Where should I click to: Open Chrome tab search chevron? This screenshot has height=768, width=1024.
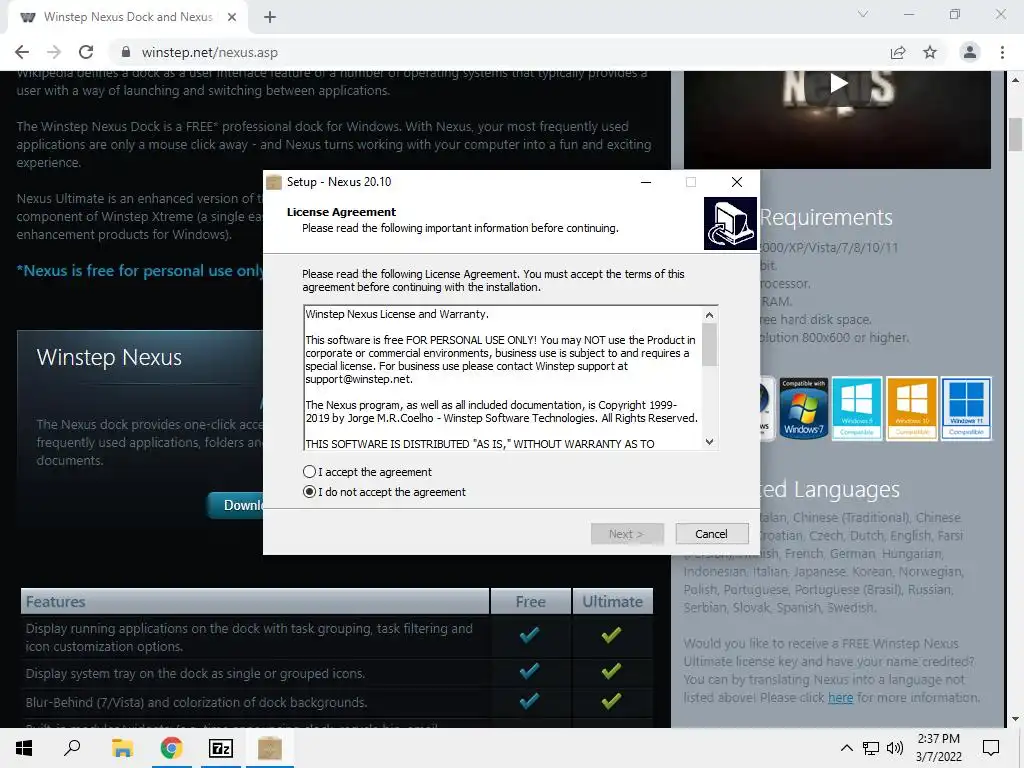(863, 14)
